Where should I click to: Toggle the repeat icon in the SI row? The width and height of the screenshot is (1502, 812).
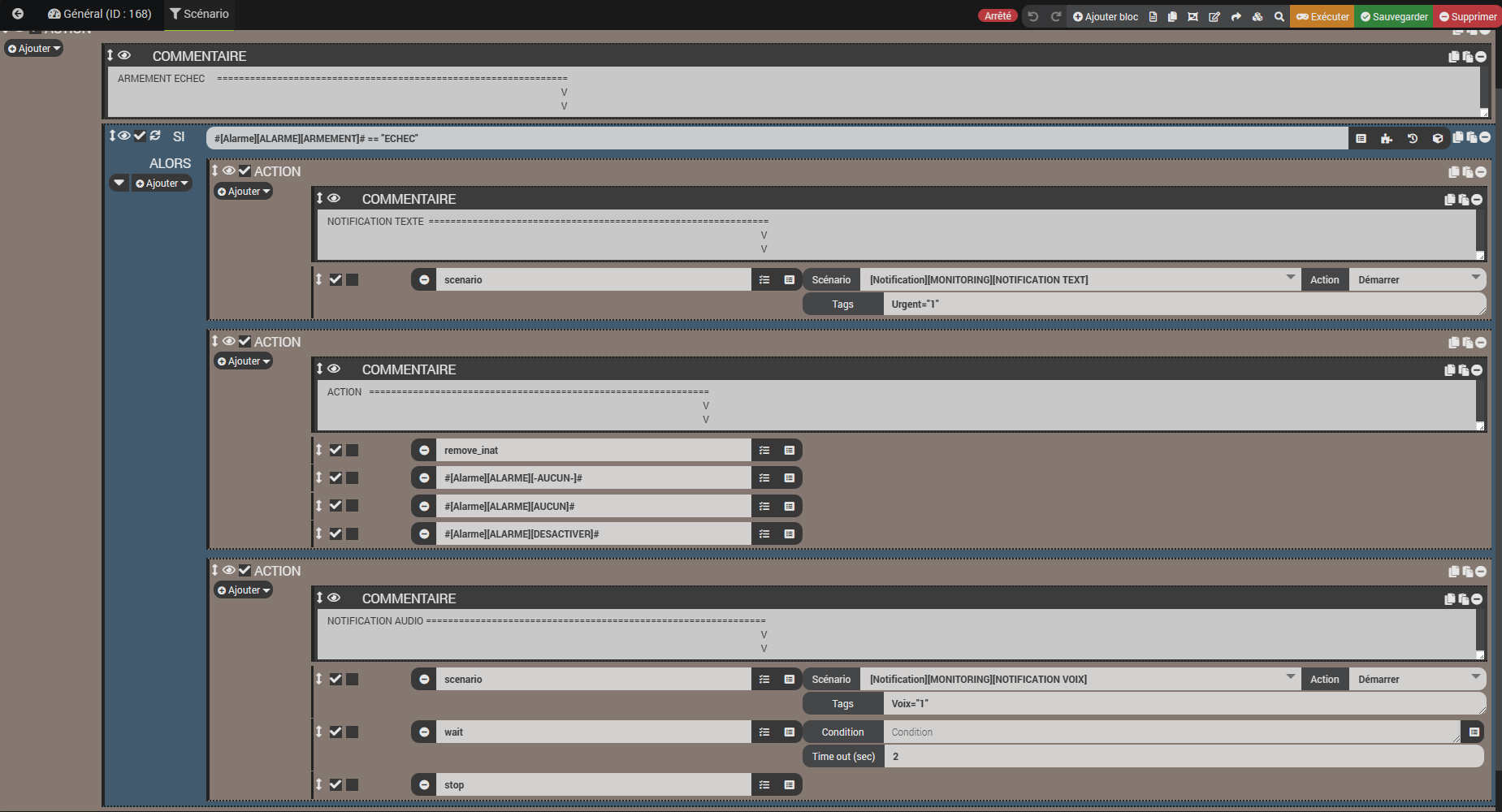tap(155, 136)
